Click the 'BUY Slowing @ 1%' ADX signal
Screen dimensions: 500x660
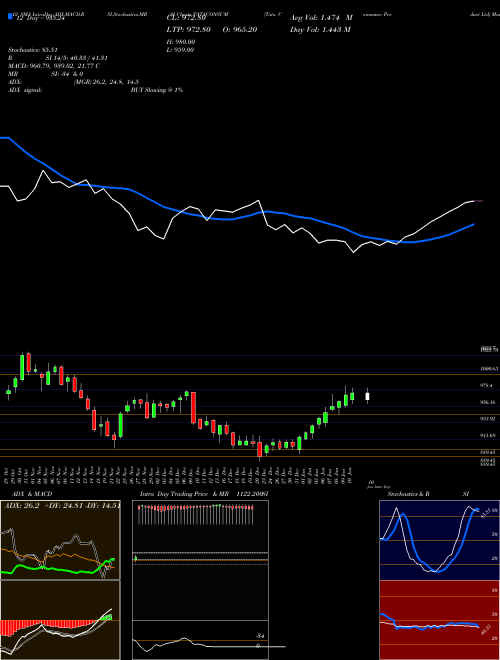point(157,90)
